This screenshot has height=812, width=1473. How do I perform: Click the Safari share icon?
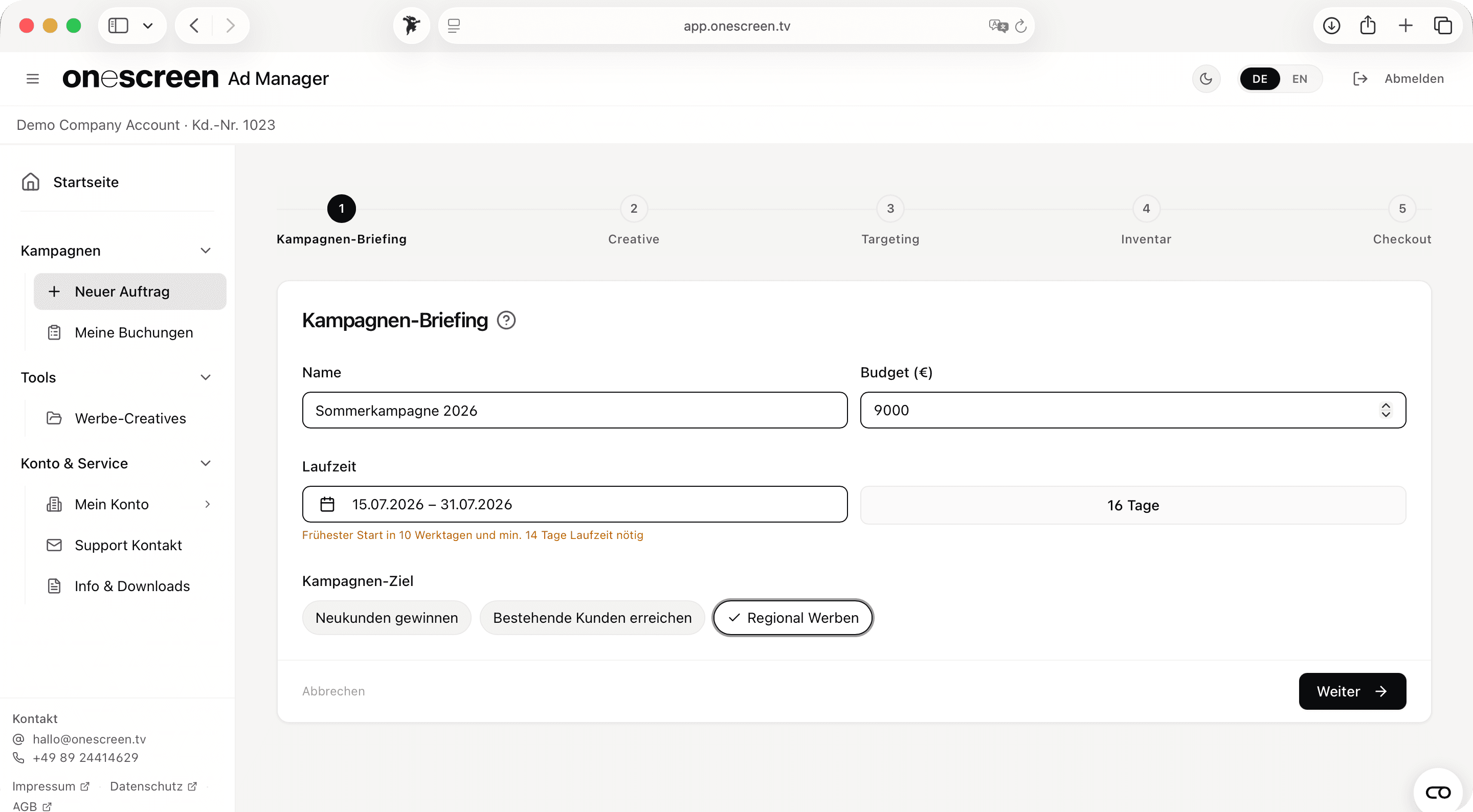tap(1368, 25)
